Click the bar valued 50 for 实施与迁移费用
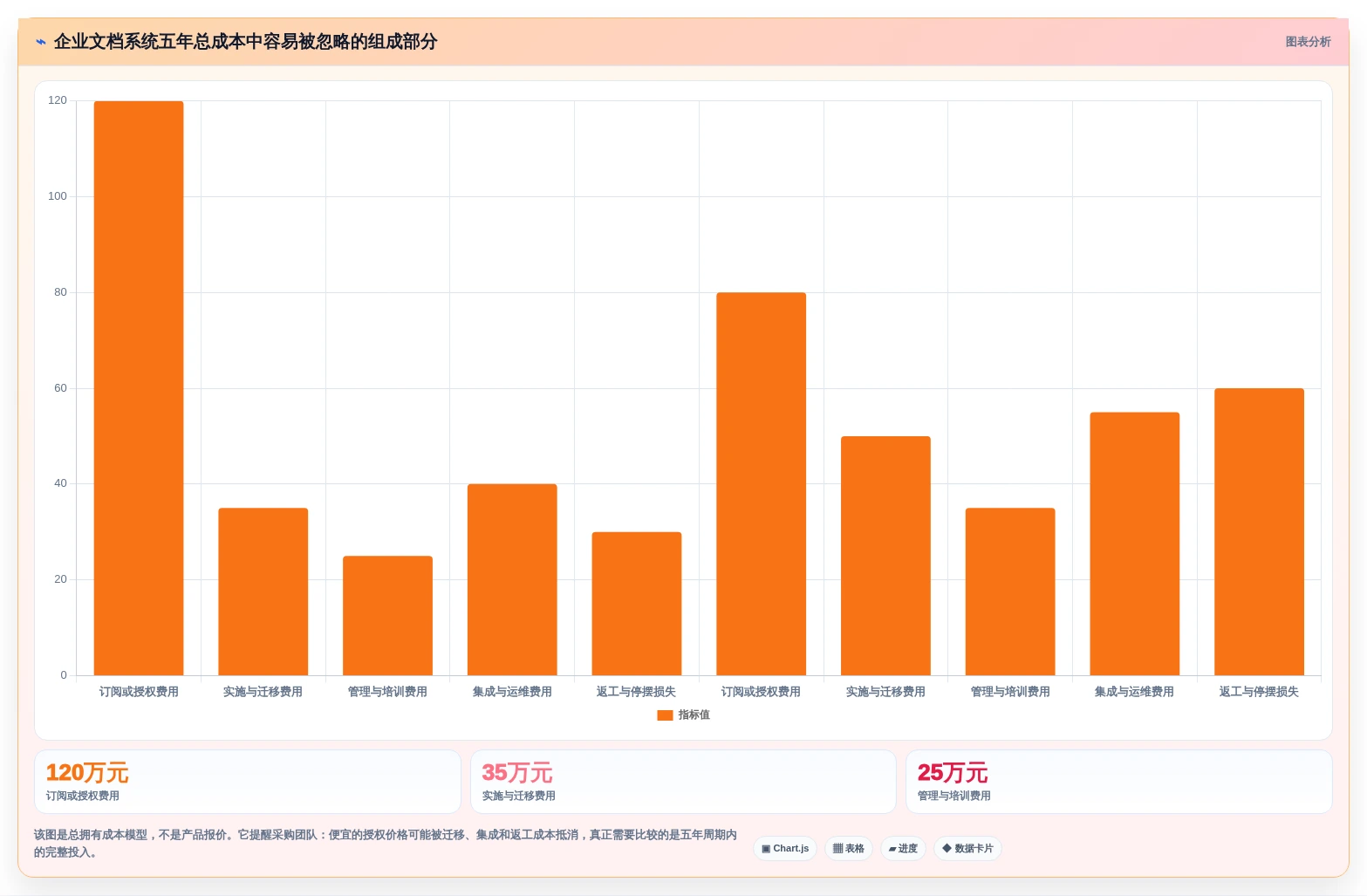1367x896 pixels. [885, 556]
